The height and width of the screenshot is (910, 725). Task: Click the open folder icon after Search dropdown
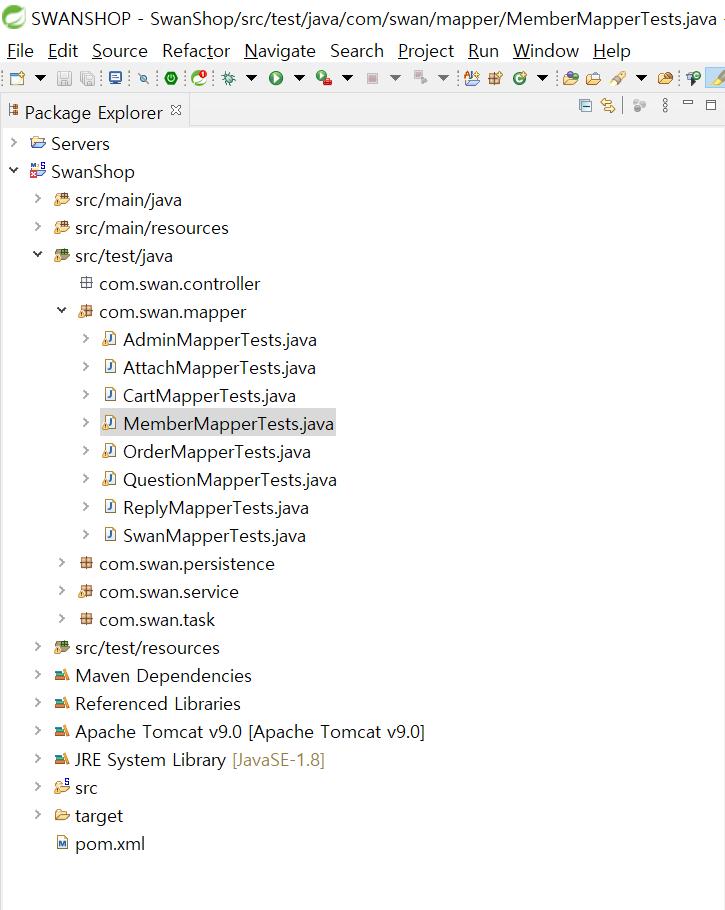tap(665, 78)
